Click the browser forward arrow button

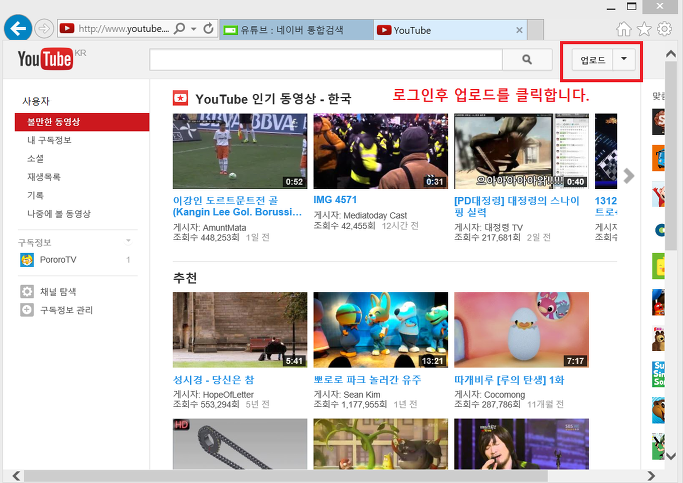click(44, 29)
